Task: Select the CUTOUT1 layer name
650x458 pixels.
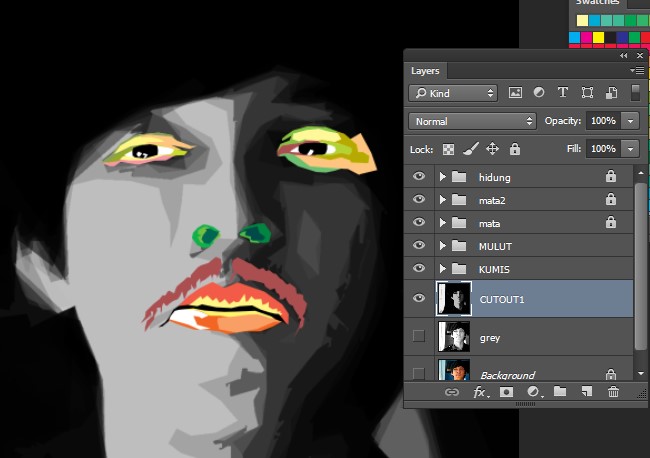Action: coord(502,299)
